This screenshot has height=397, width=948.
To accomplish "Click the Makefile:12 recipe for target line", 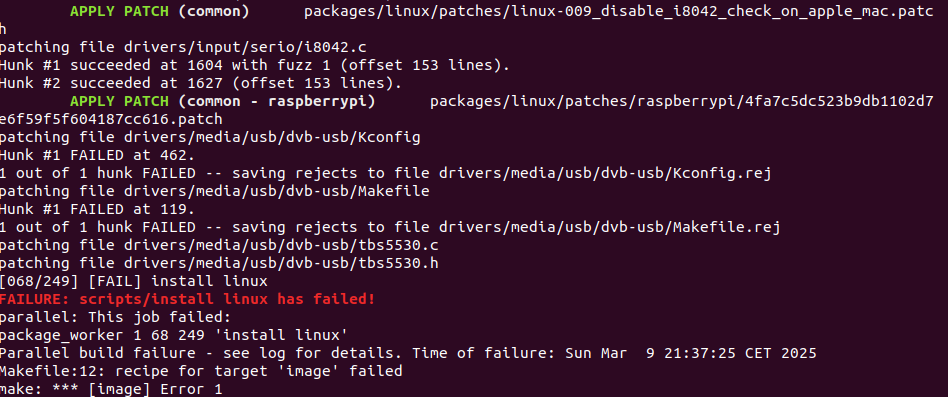I will point(201,370).
